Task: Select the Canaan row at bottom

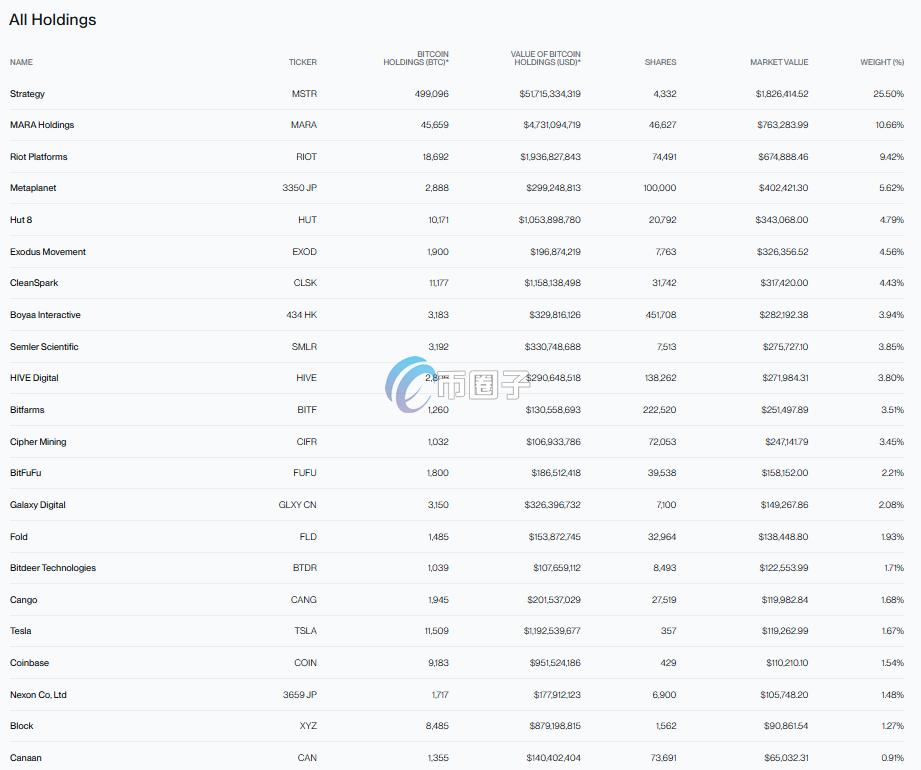Action: [25, 758]
